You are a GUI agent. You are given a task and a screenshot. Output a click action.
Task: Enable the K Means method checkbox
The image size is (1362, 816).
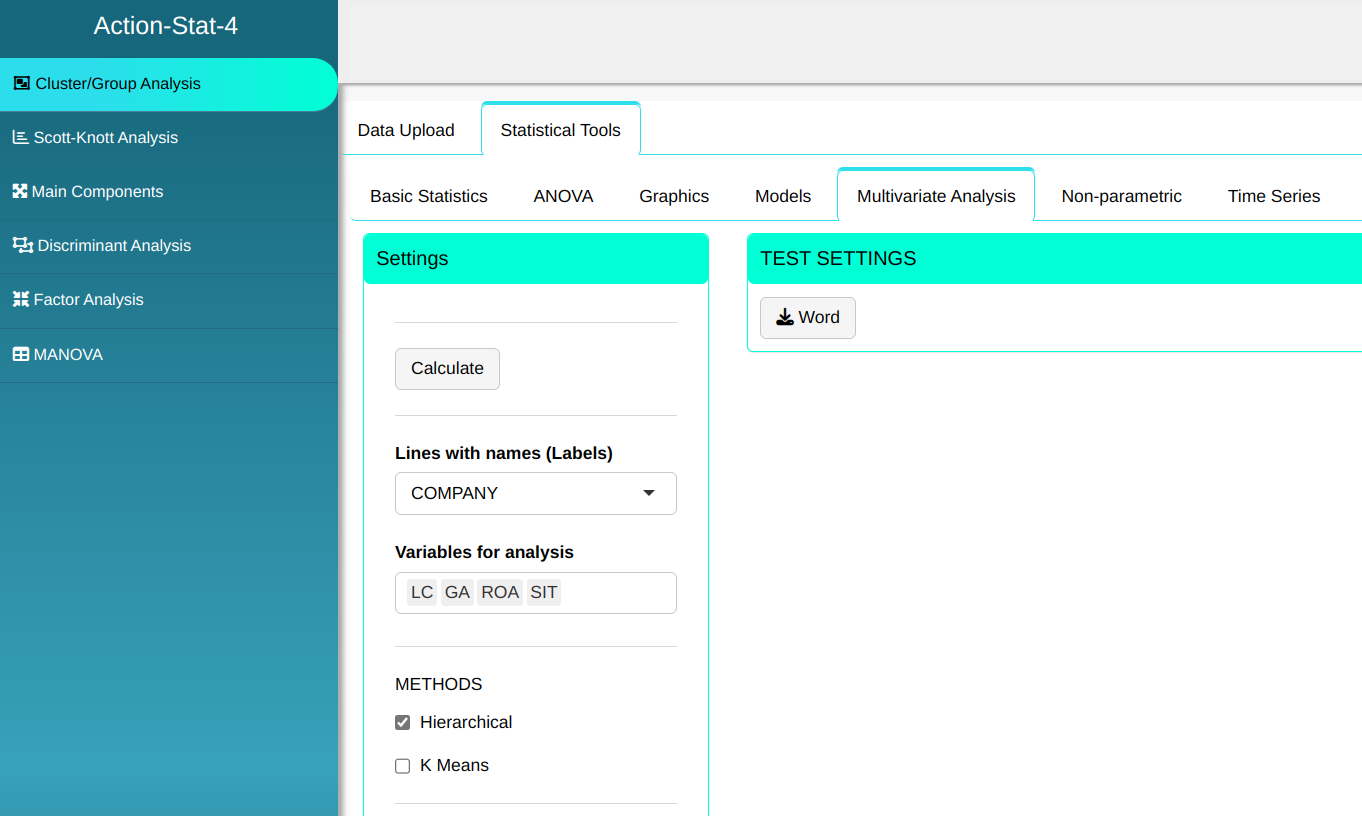tap(403, 766)
